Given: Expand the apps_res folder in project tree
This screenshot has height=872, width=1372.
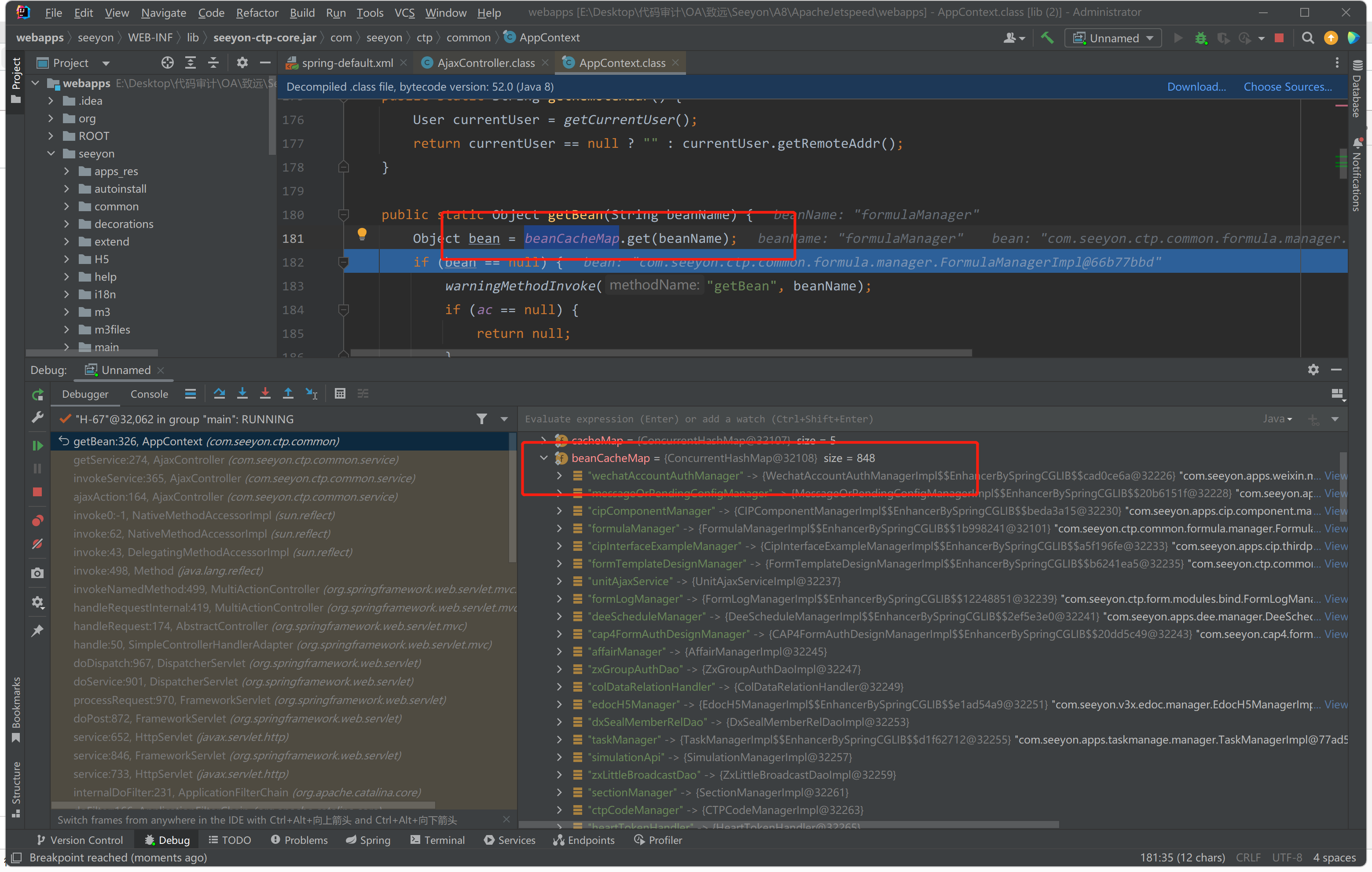Looking at the screenshot, I should point(66,172).
